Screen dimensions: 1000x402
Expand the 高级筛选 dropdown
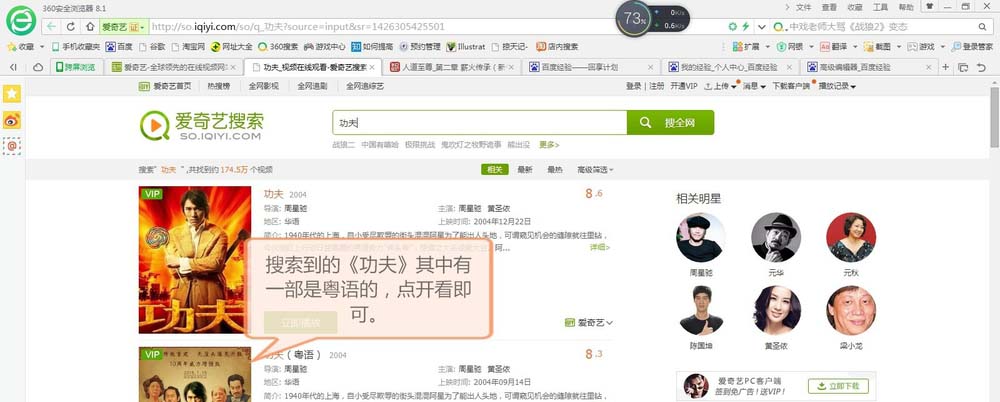595,170
